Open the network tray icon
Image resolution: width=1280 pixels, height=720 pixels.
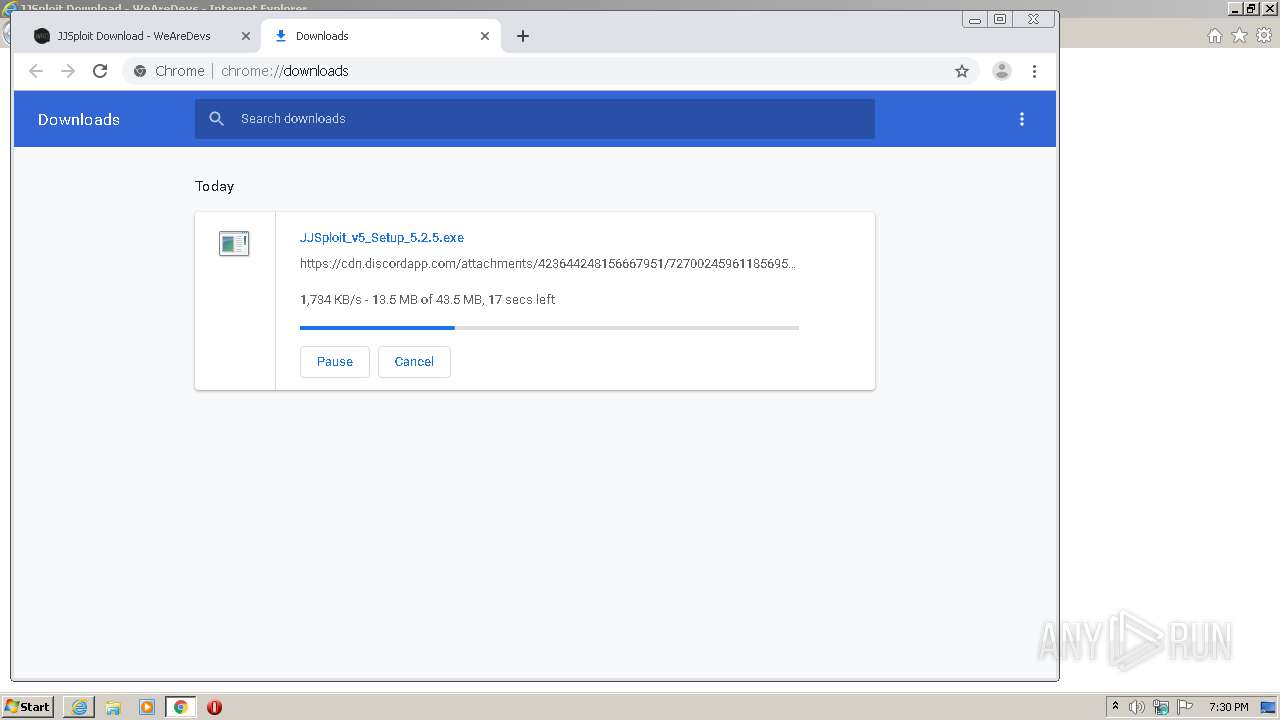[1161, 707]
